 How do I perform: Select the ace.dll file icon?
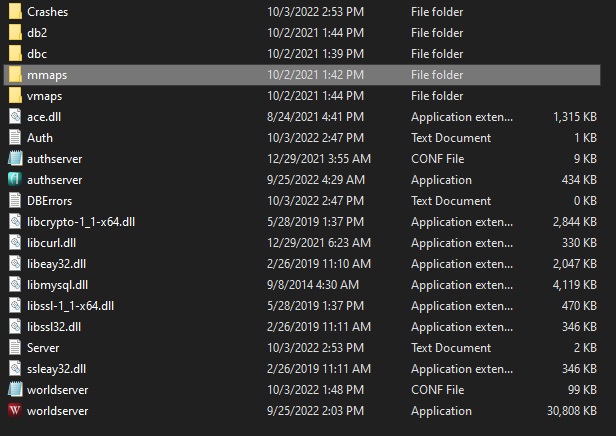point(15,117)
